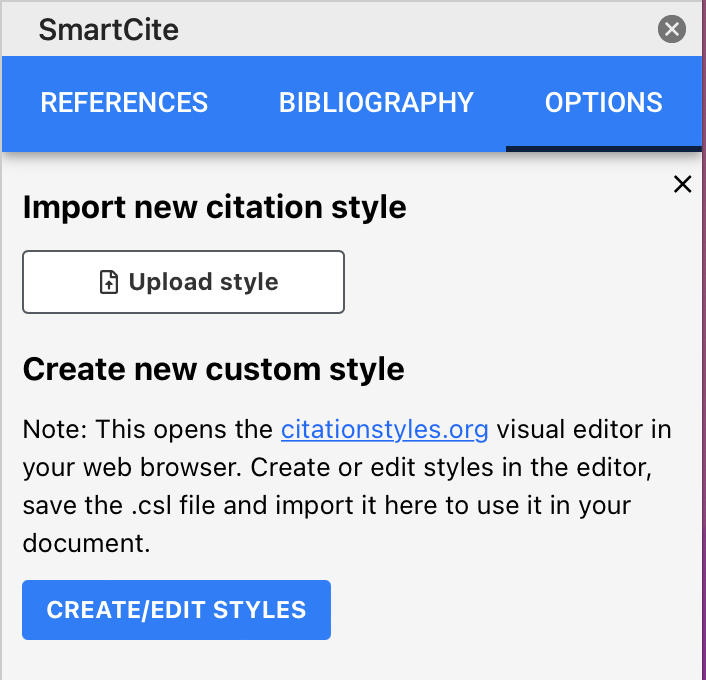Click the CREATE/EDIT STYLES button
Viewport: 706px width, 680px height.
176,610
